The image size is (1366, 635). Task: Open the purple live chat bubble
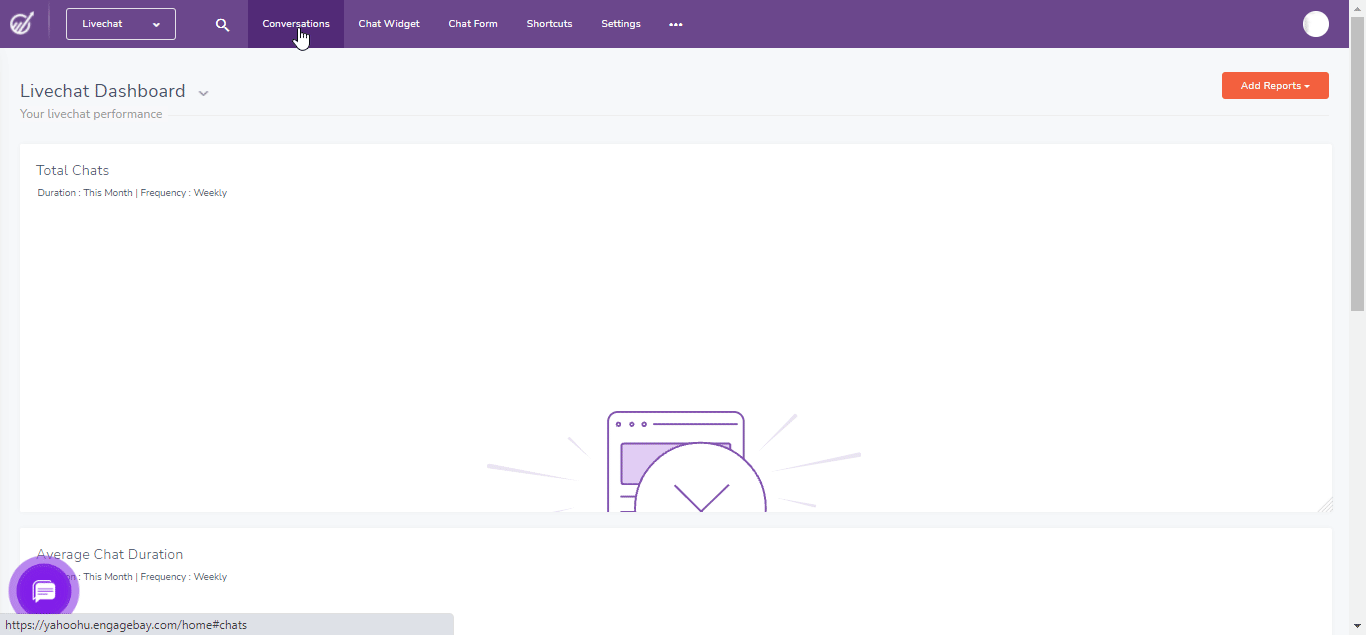click(x=44, y=591)
